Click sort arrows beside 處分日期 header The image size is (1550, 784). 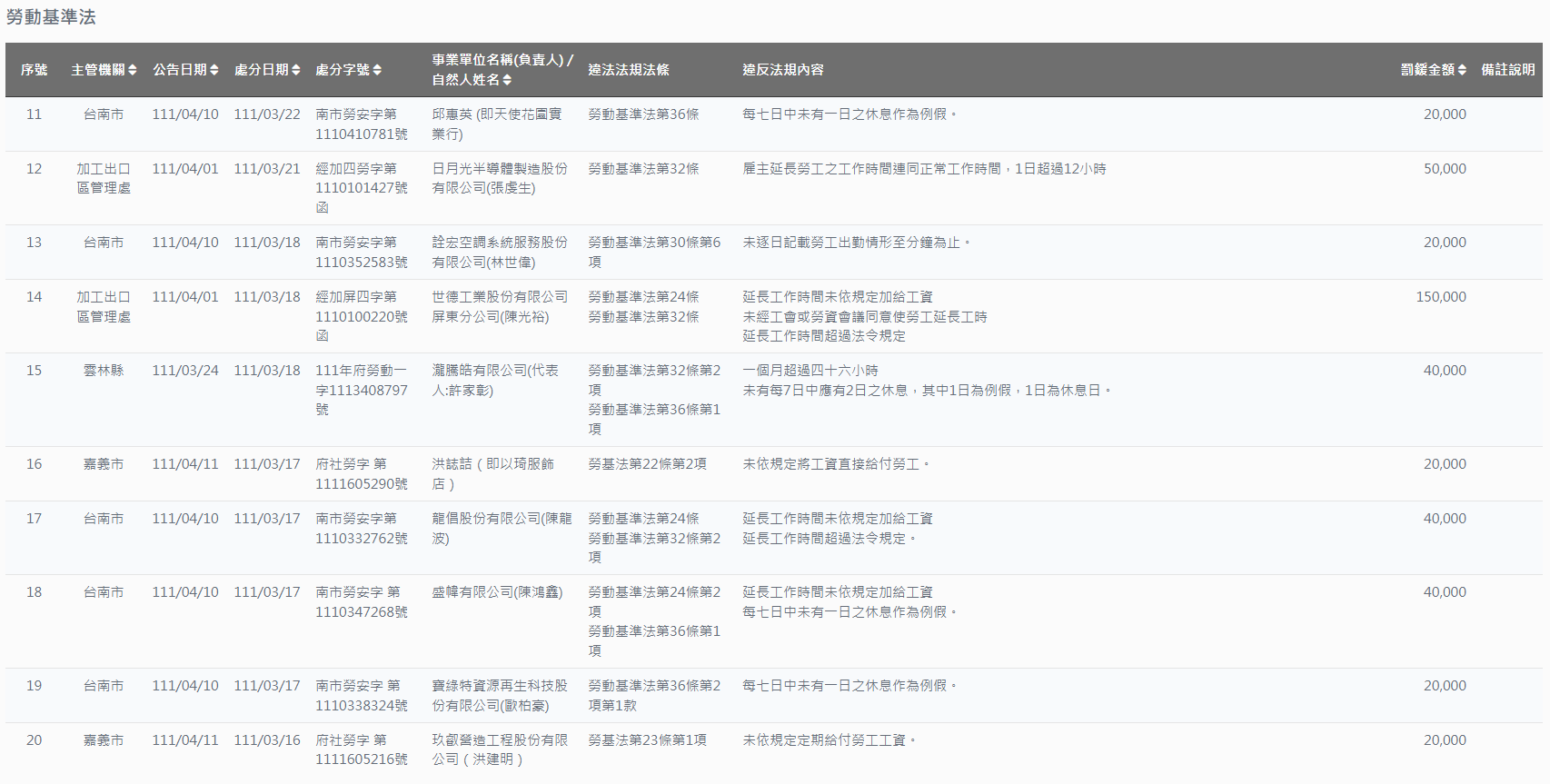(x=295, y=70)
